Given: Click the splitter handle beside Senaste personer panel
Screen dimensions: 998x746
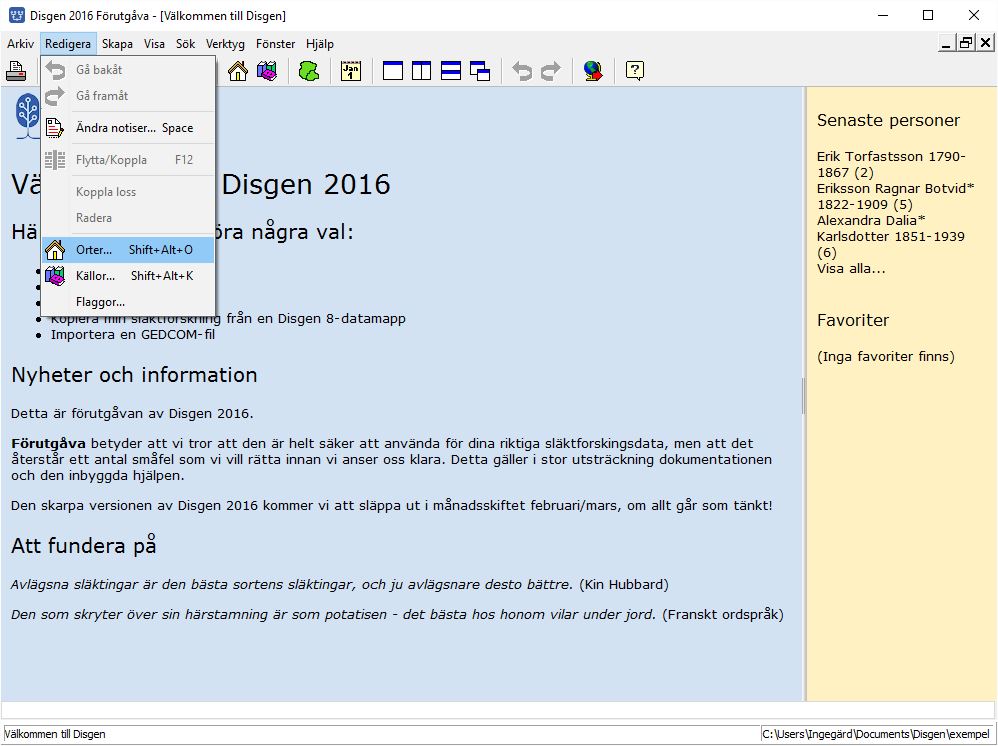Looking at the screenshot, I should point(803,395).
